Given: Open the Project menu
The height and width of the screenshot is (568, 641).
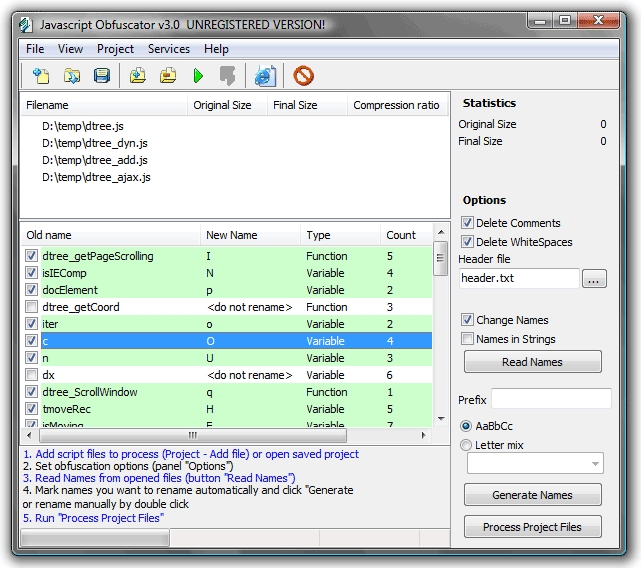Looking at the screenshot, I should (x=115, y=49).
